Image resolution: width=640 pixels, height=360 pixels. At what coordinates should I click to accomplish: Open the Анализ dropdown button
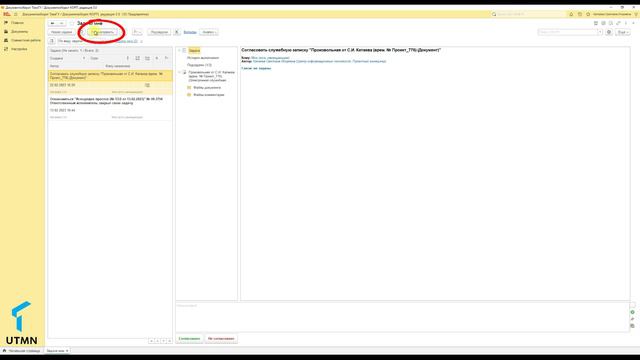tap(209, 32)
